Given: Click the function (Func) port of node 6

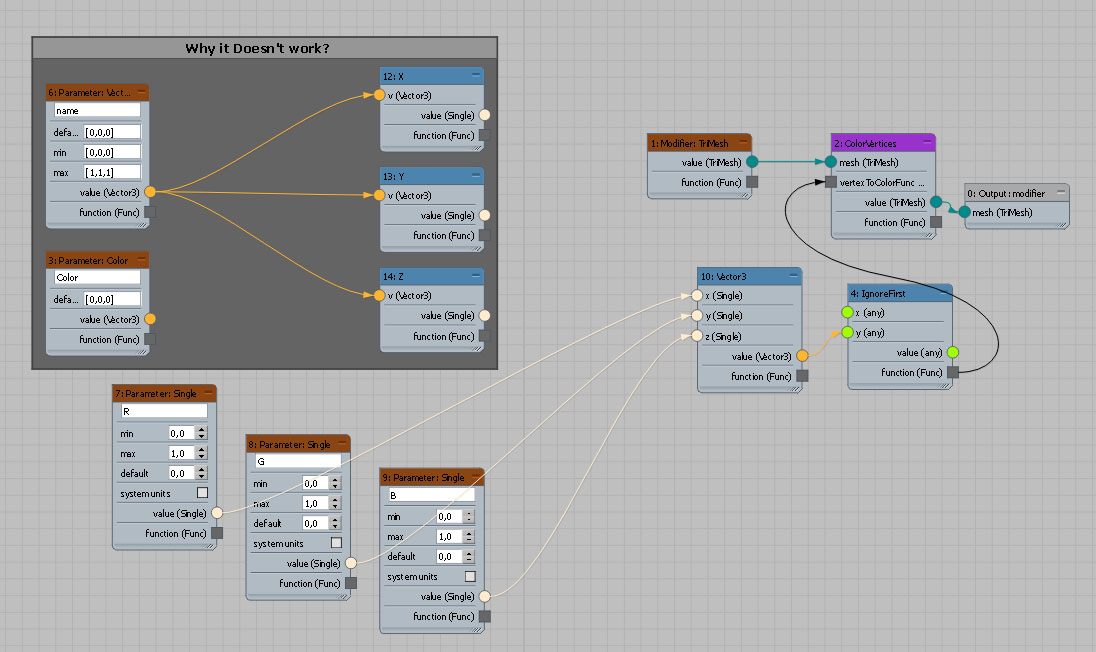Looking at the screenshot, I should [x=150, y=212].
